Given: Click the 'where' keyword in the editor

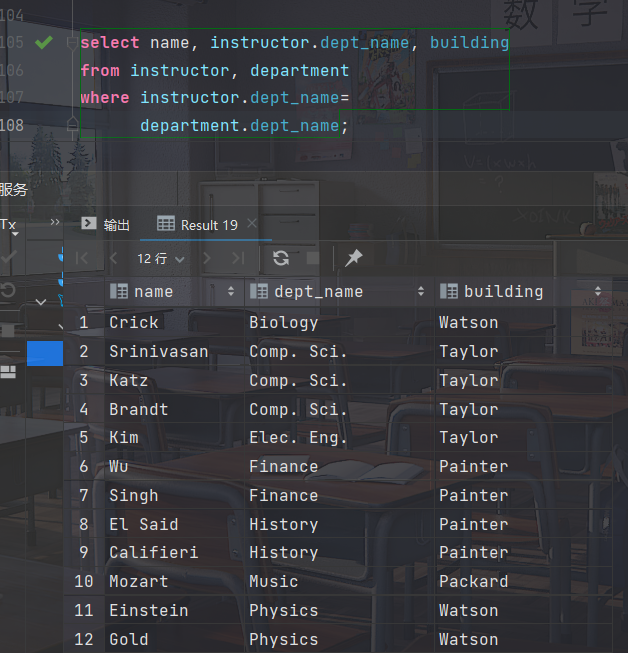Looking at the screenshot, I should [x=105, y=98].
